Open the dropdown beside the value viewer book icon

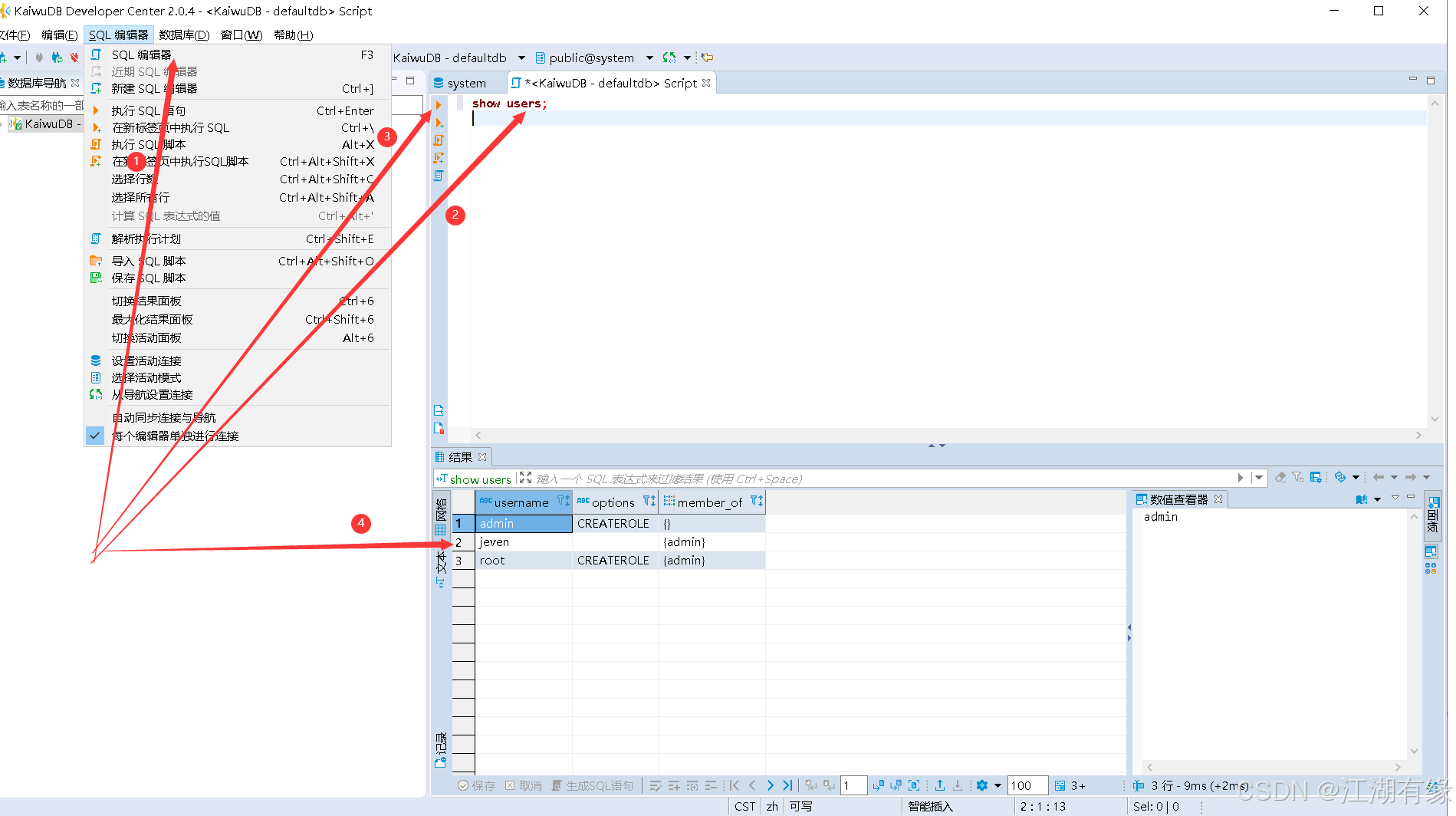point(1378,499)
